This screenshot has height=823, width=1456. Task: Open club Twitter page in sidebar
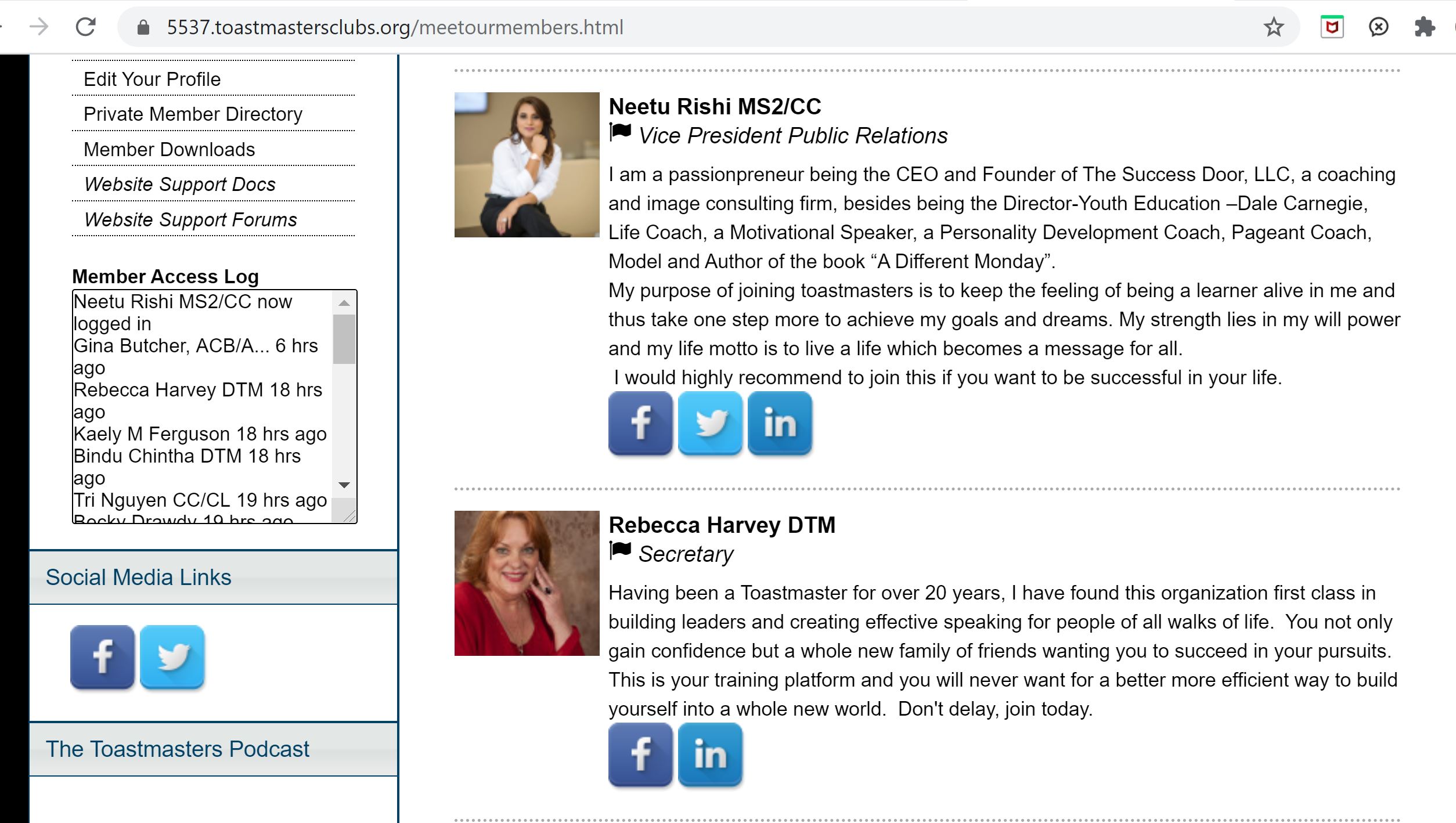tap(172, 657)
